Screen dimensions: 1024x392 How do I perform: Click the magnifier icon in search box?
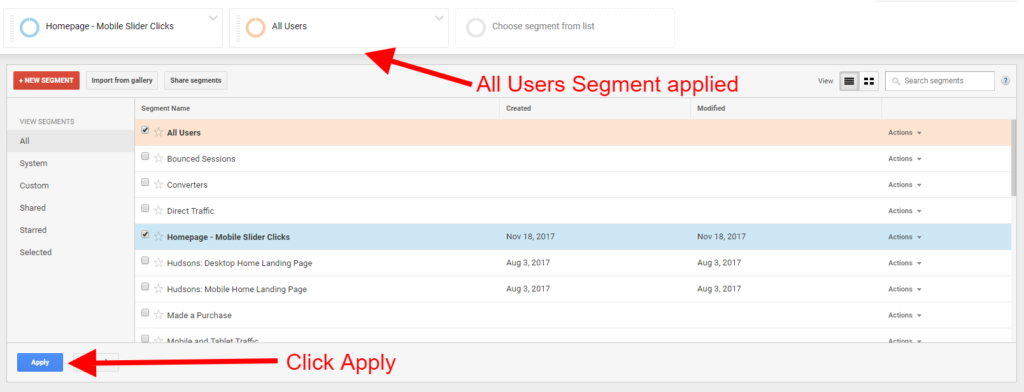(896, 81)
